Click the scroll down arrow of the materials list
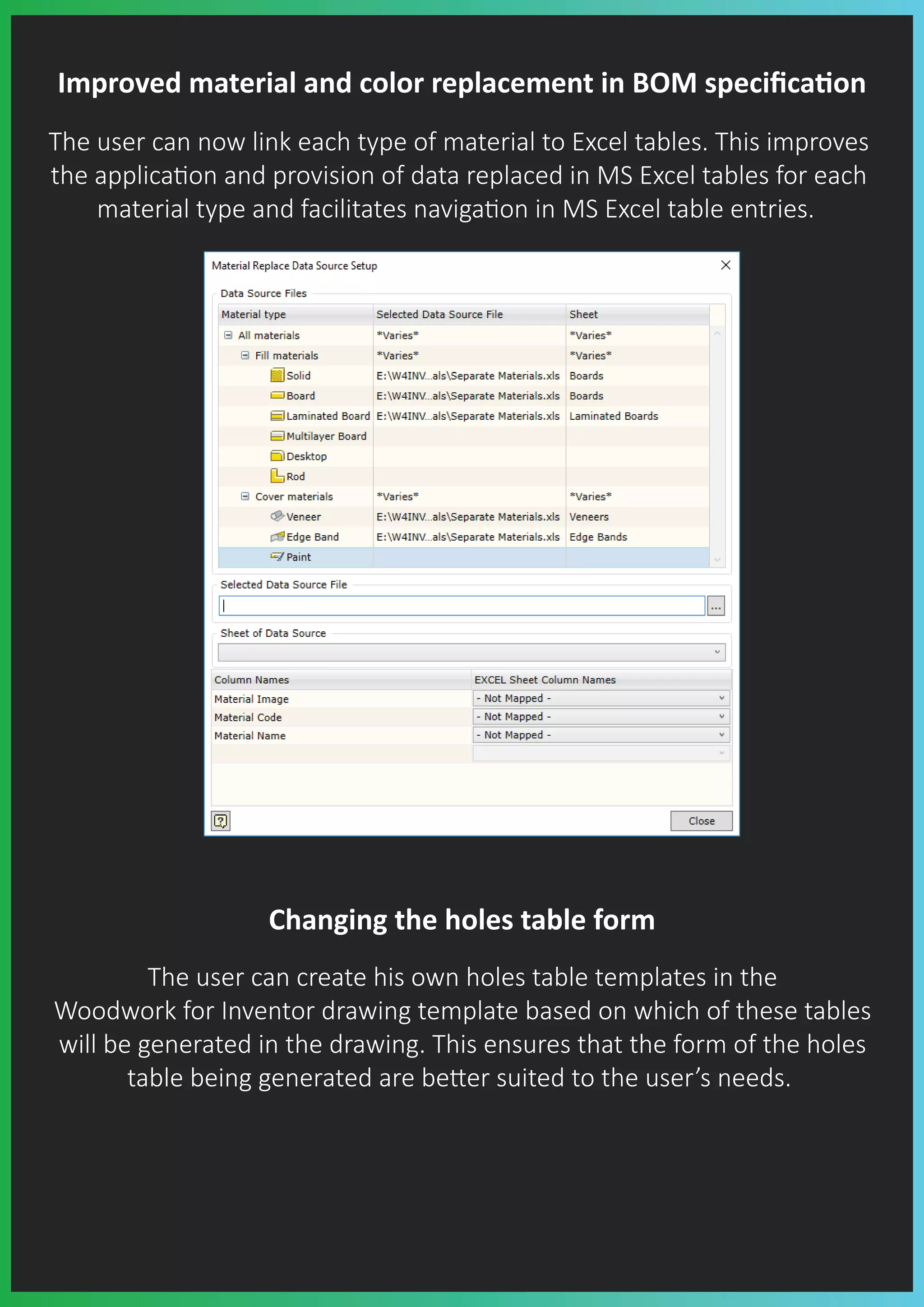Image resolution: width=924 pixels, height=1307 pixels. tap(717, 560)
